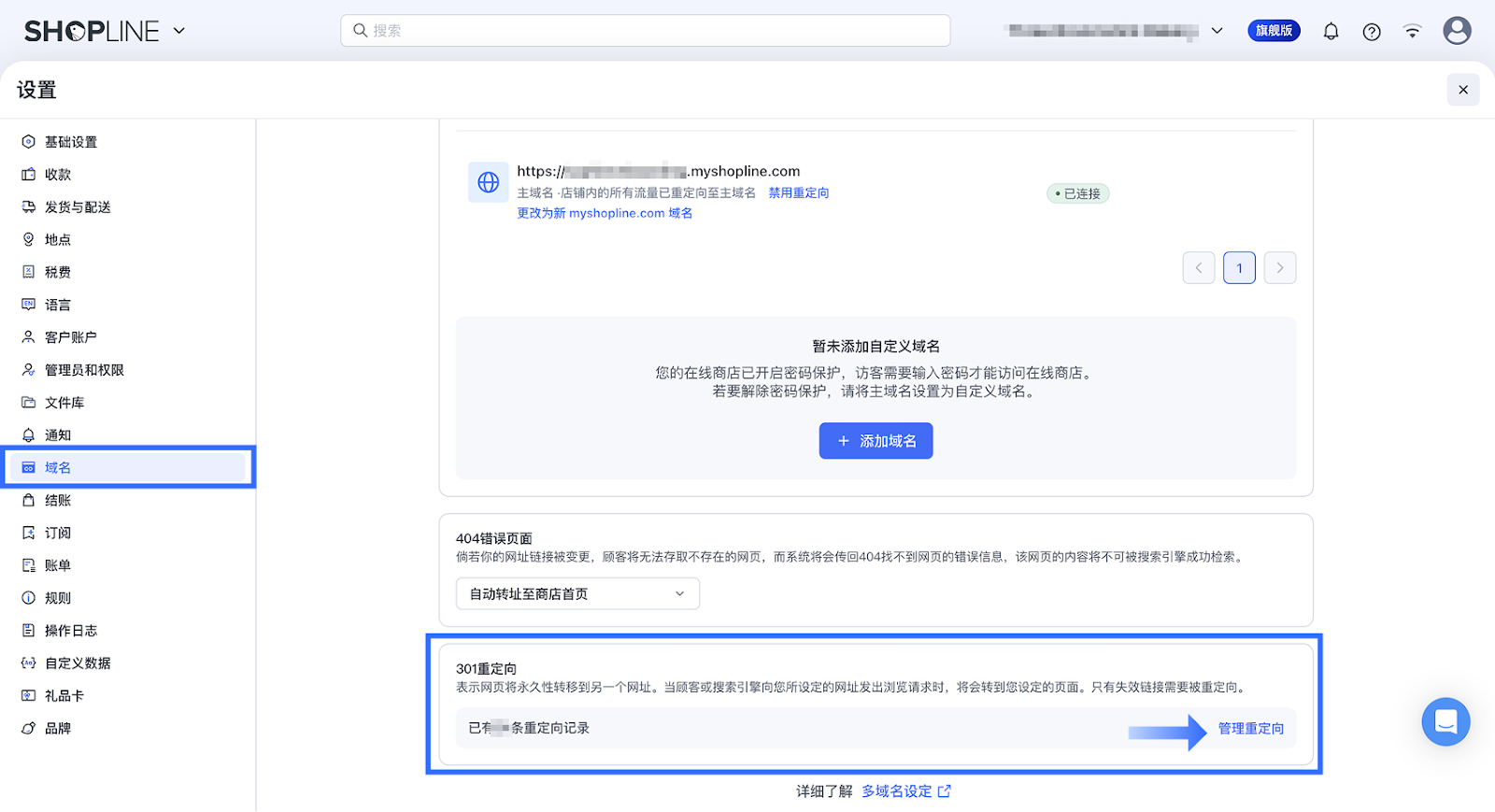Click the 账单 billing icon
The width and height of the screenshot is (1495, 812).
[x=29, y=565]
